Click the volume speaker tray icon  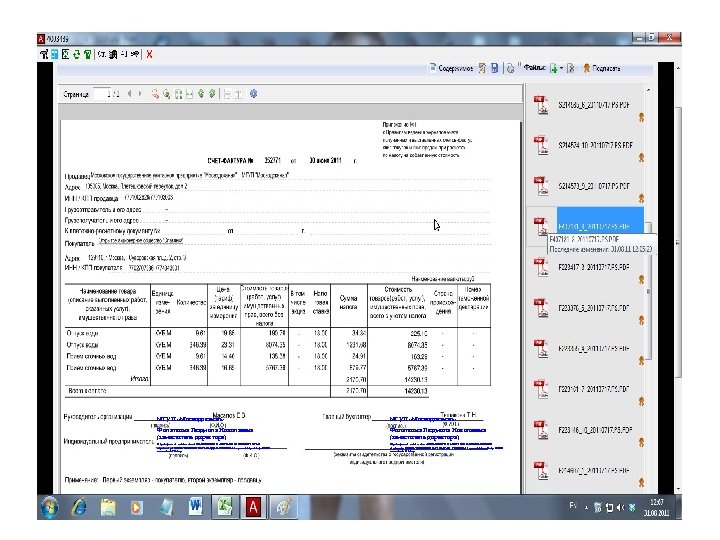click(620, 507)
